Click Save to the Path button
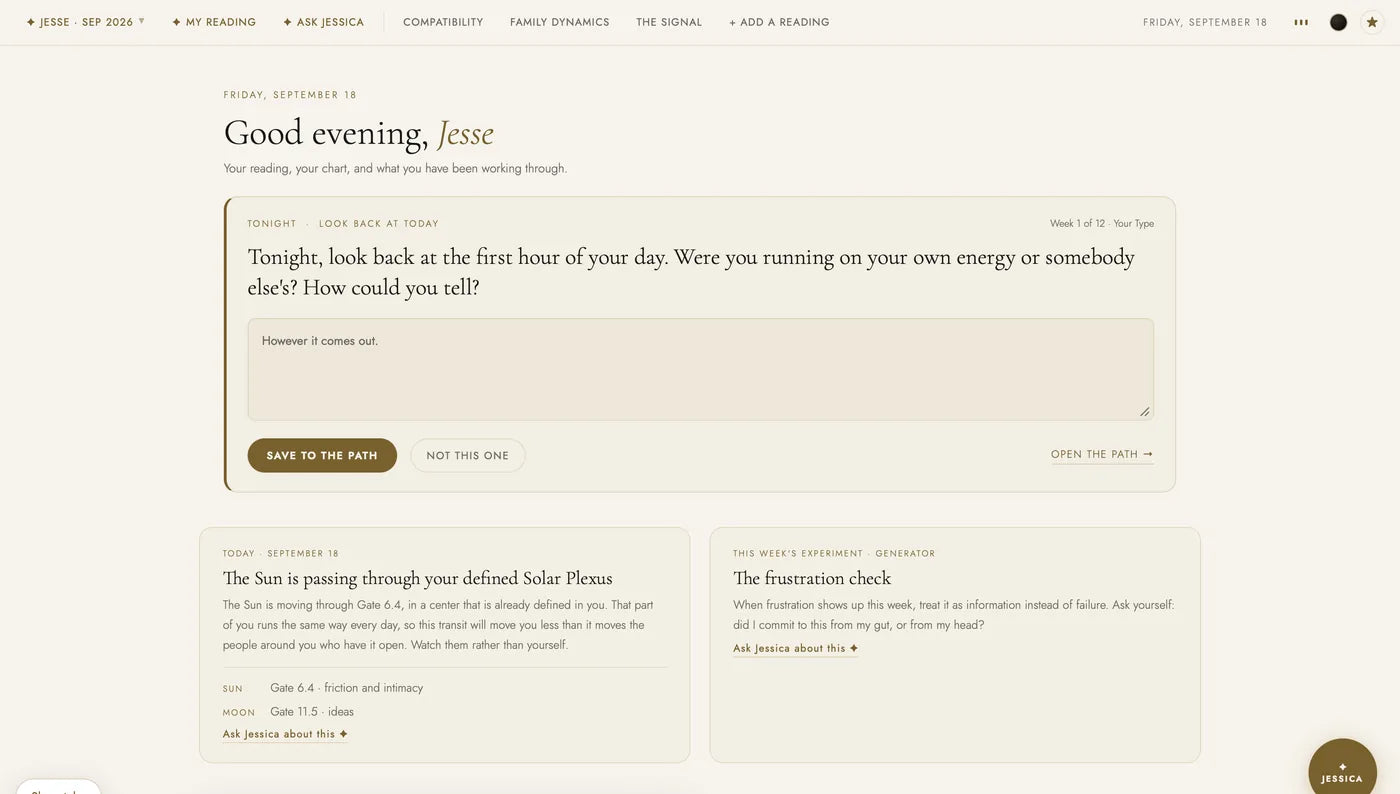Image resolution: width=1400 pixels, height=794 pixels. (x=322, y=455)
